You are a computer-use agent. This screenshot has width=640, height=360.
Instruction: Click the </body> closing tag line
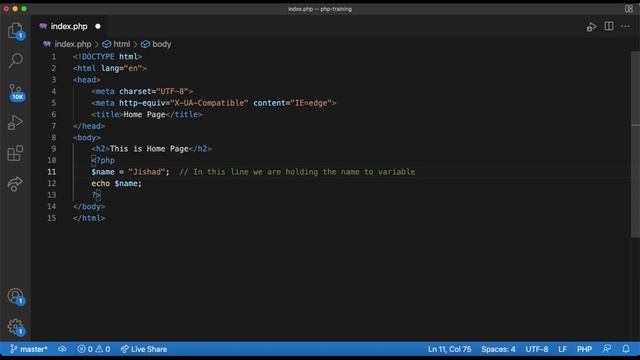[89, 207]
